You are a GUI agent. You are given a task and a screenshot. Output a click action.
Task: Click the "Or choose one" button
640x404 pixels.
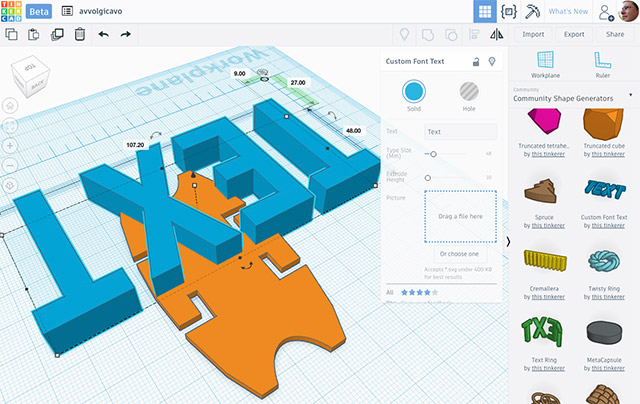[460, 253]
